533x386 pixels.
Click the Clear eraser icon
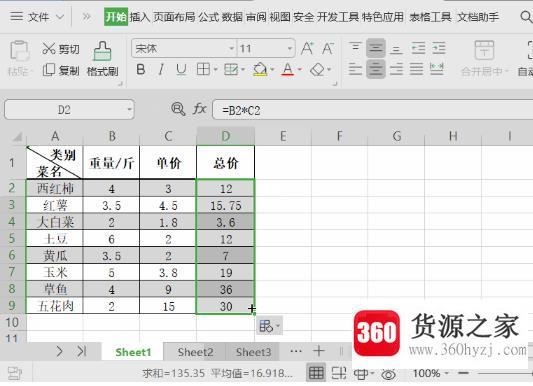(x=317, y=70)
